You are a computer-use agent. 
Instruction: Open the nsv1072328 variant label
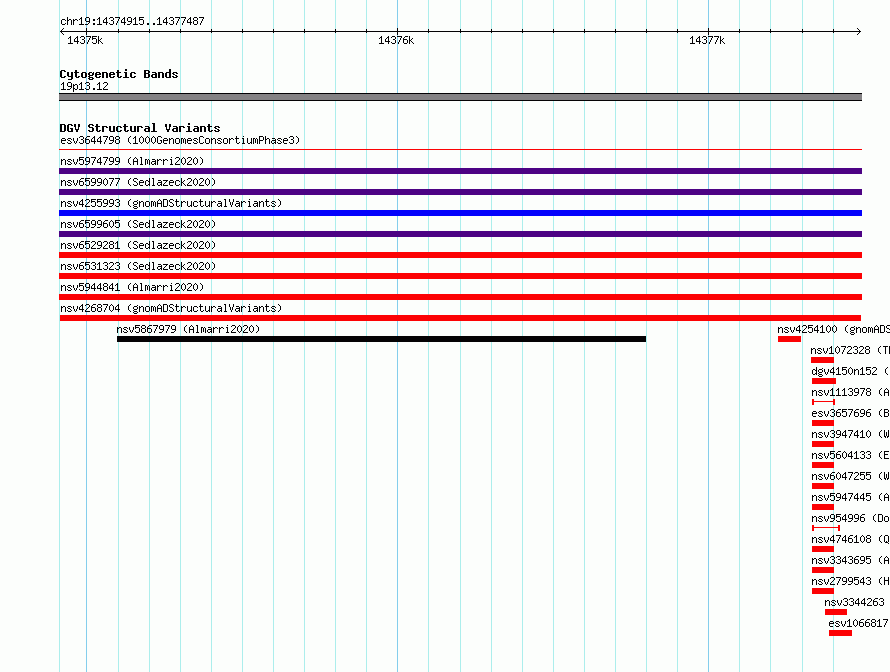click(x=850, y=350)
